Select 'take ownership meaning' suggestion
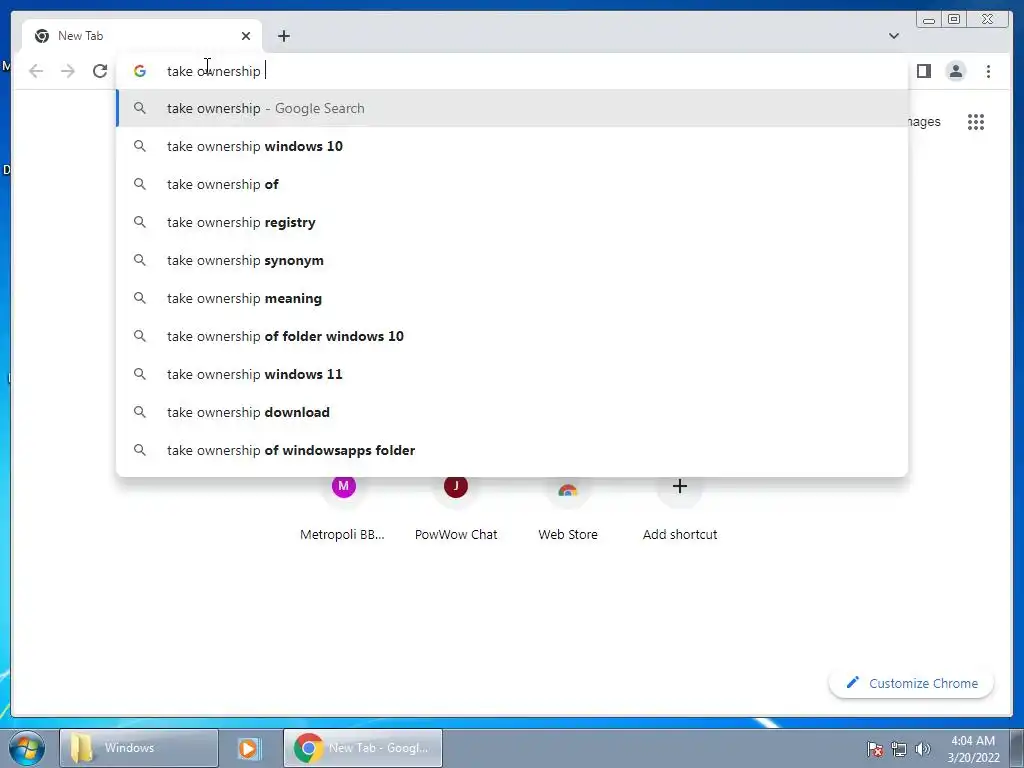The width and height of the screenshot is (1024, 768). (512, 298)
